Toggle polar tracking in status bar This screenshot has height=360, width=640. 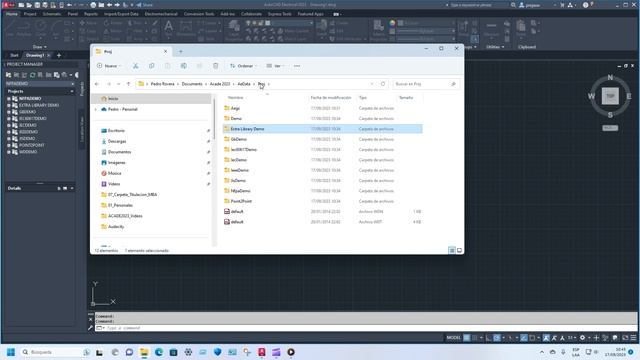(x=497, y=338)
